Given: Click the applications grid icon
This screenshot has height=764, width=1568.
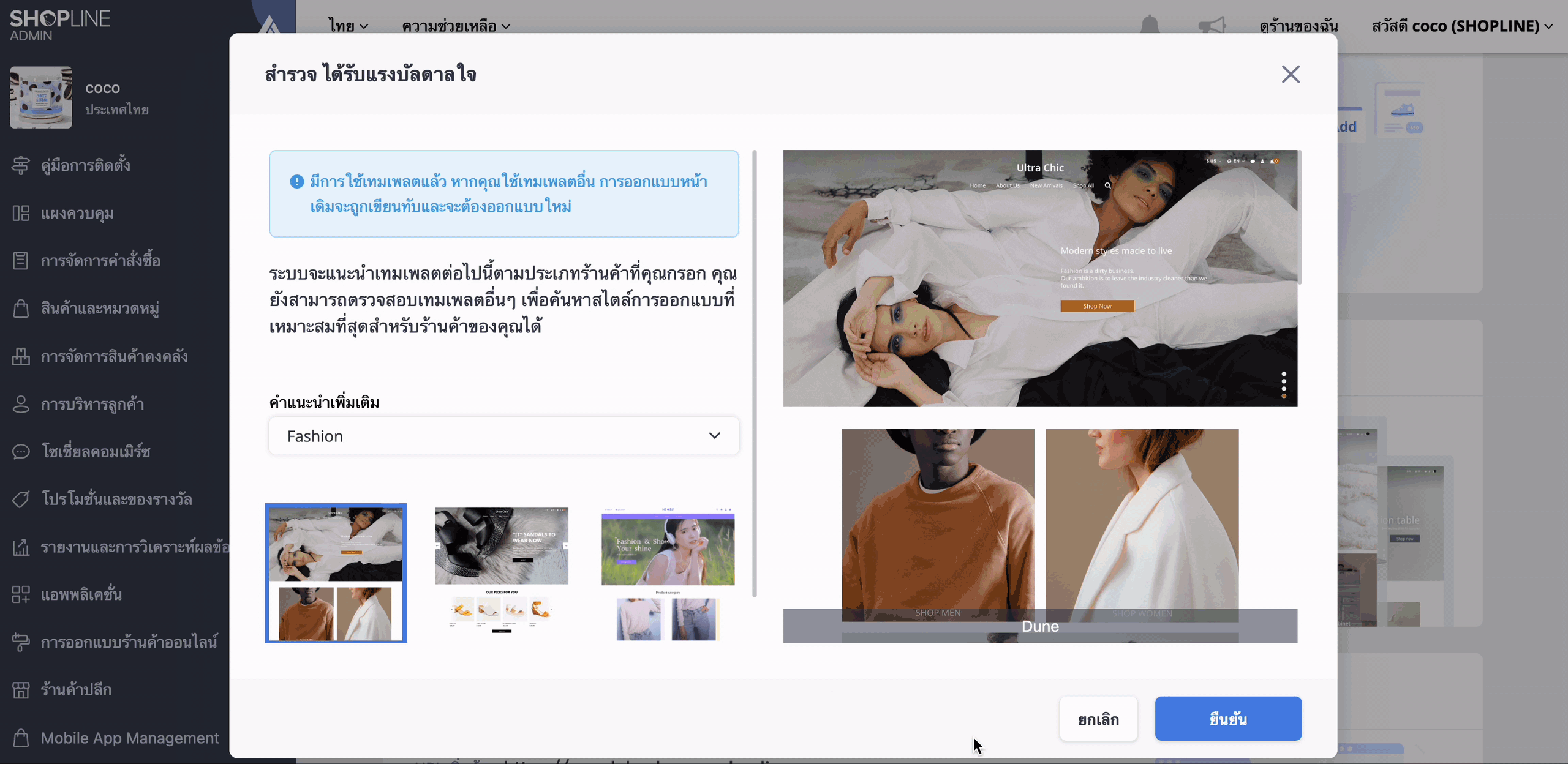Looking at the screenshot, I should pyautogui.click(x=21, y=594).
